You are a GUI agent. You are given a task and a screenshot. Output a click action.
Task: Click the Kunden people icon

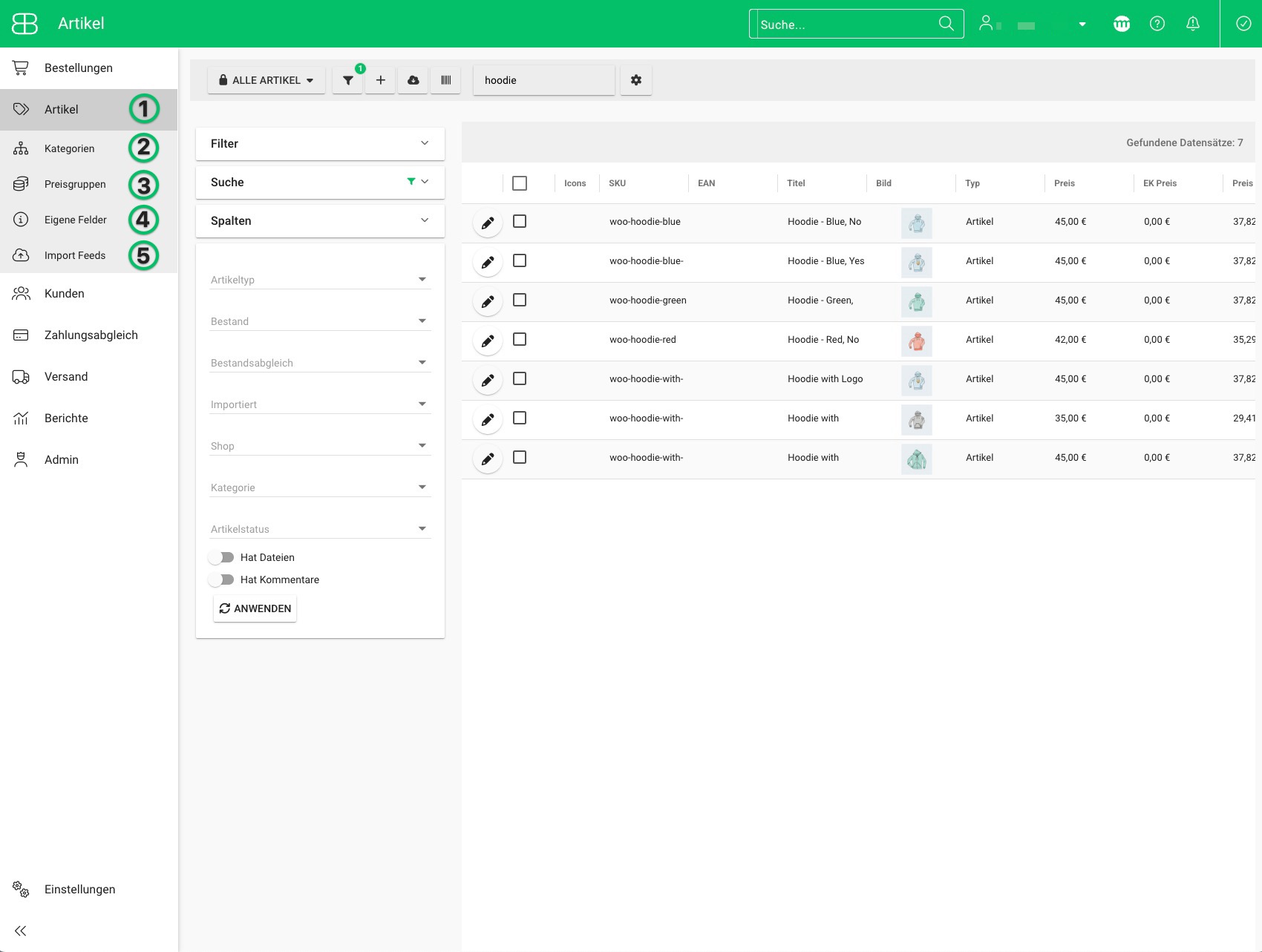click(x=21, y=293)
